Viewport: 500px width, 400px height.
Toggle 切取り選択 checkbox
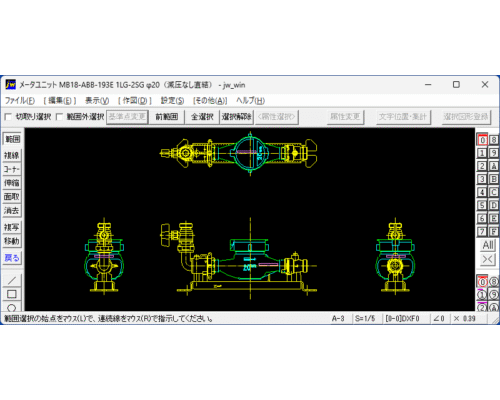(x=8, y=117)
